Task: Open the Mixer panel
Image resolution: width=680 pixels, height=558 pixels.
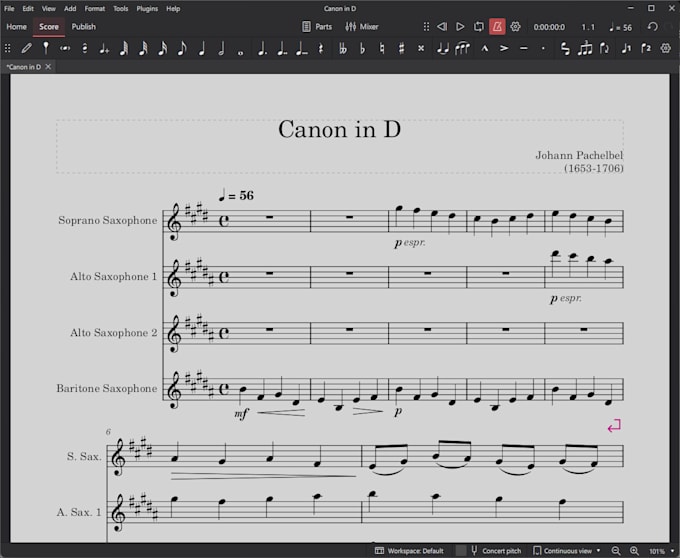Action: (362, 27)
